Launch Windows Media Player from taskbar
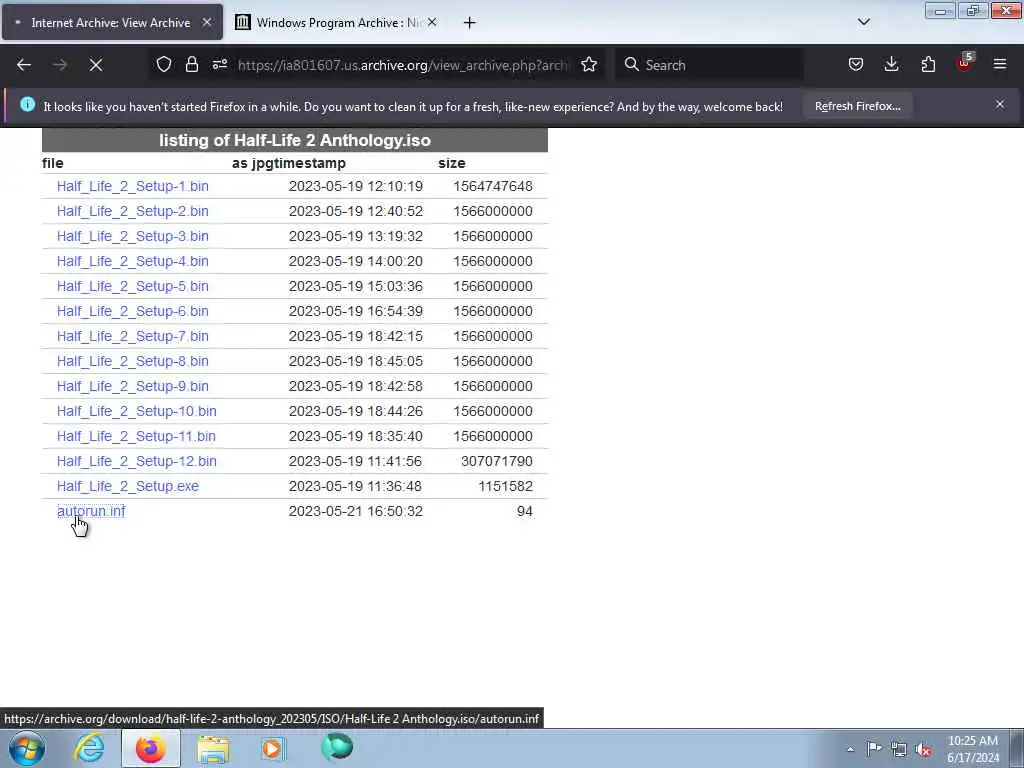Screen dimensions: 1024x768 click(274, 748)
